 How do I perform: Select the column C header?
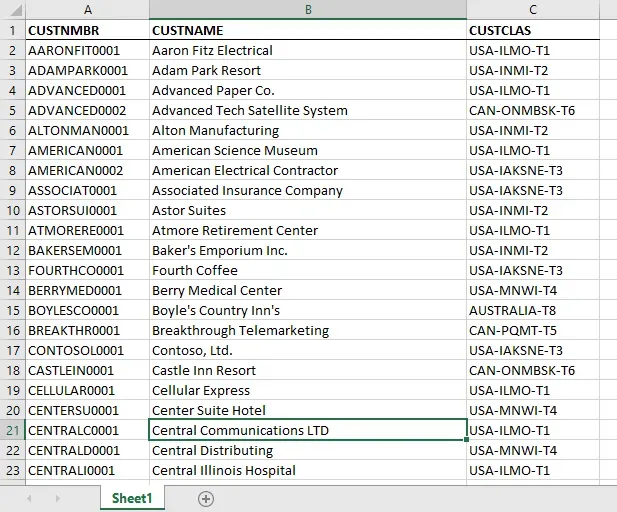533,10
